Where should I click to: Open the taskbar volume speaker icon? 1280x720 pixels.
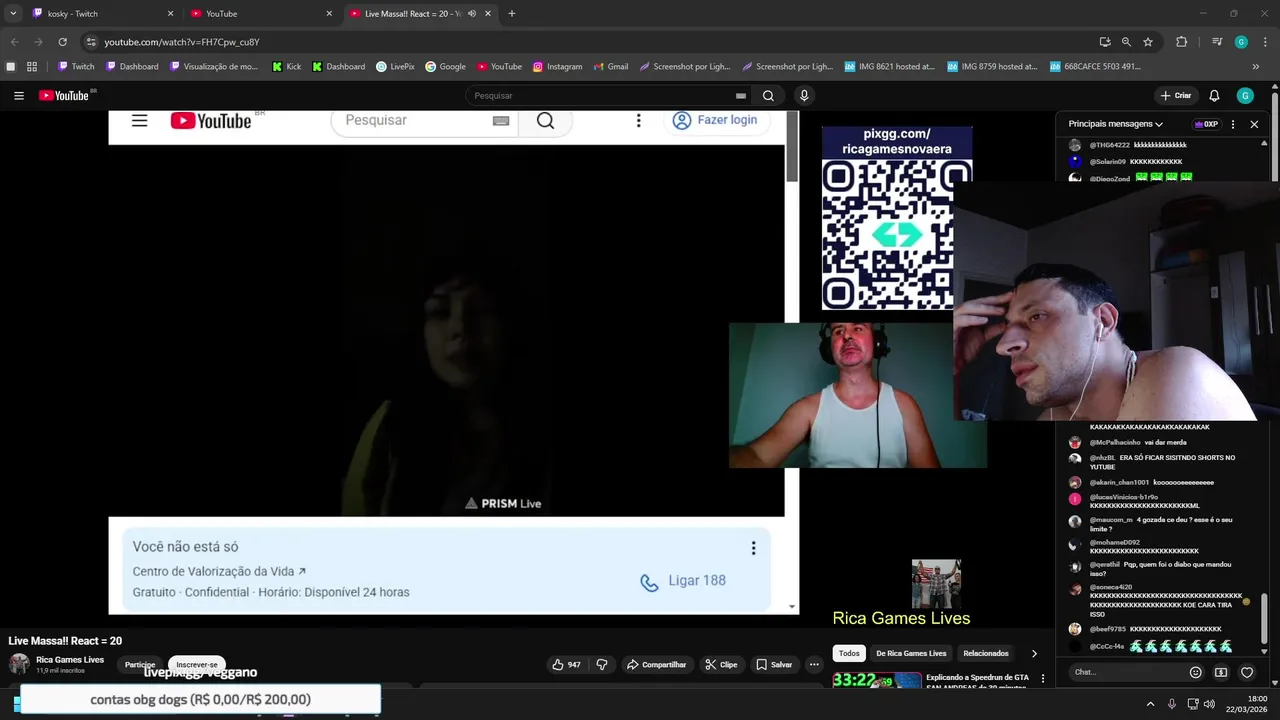point(1209,704)
